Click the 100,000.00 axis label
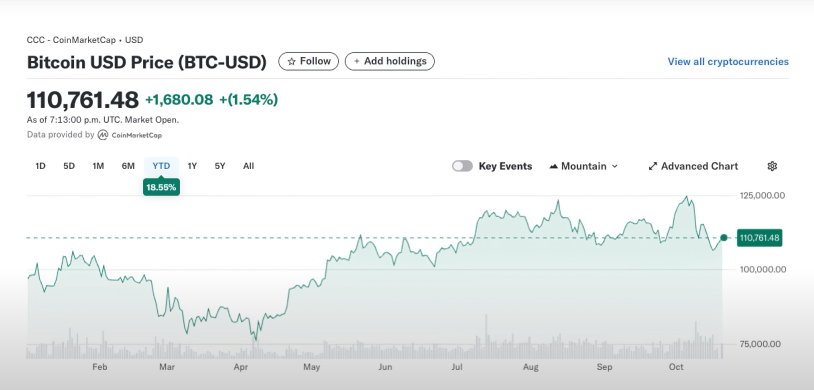 762,270
